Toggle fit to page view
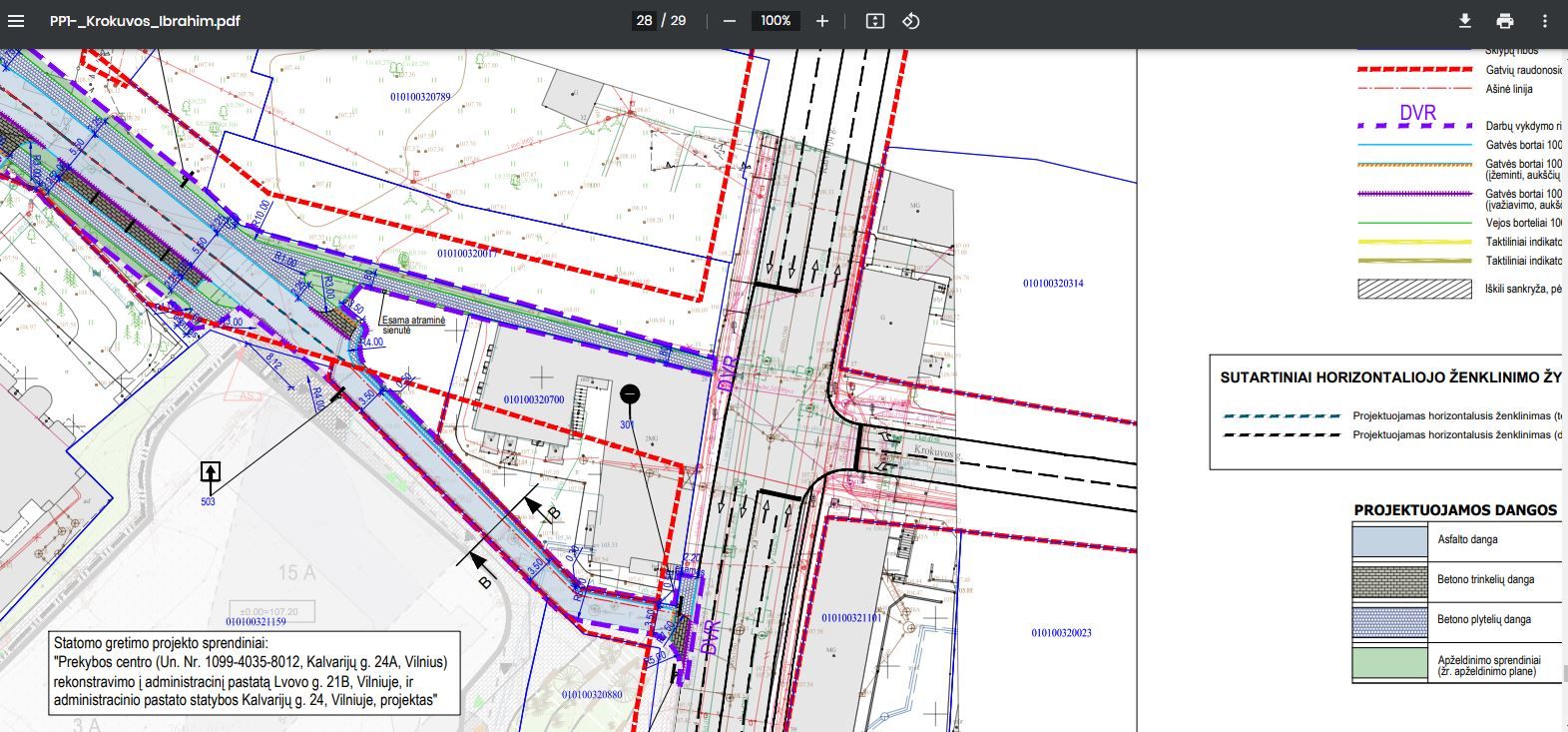 (875, 21)
